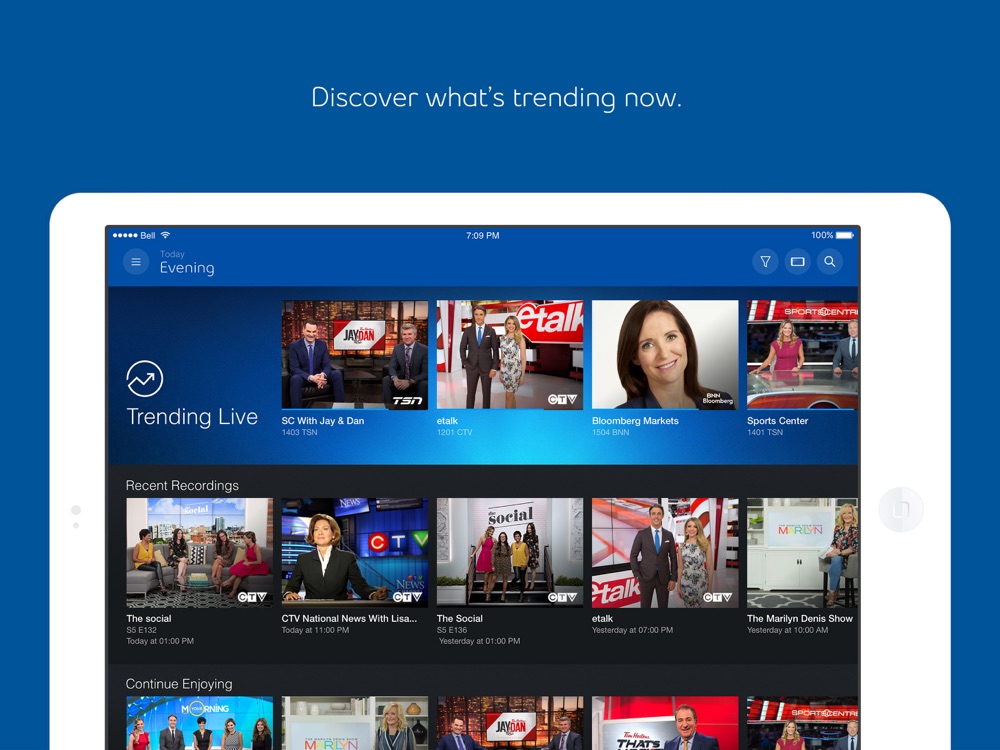Tap the 7:09 PM clock in status bar
Viewport: 1000px width, 750px height.
pos(483,235)
